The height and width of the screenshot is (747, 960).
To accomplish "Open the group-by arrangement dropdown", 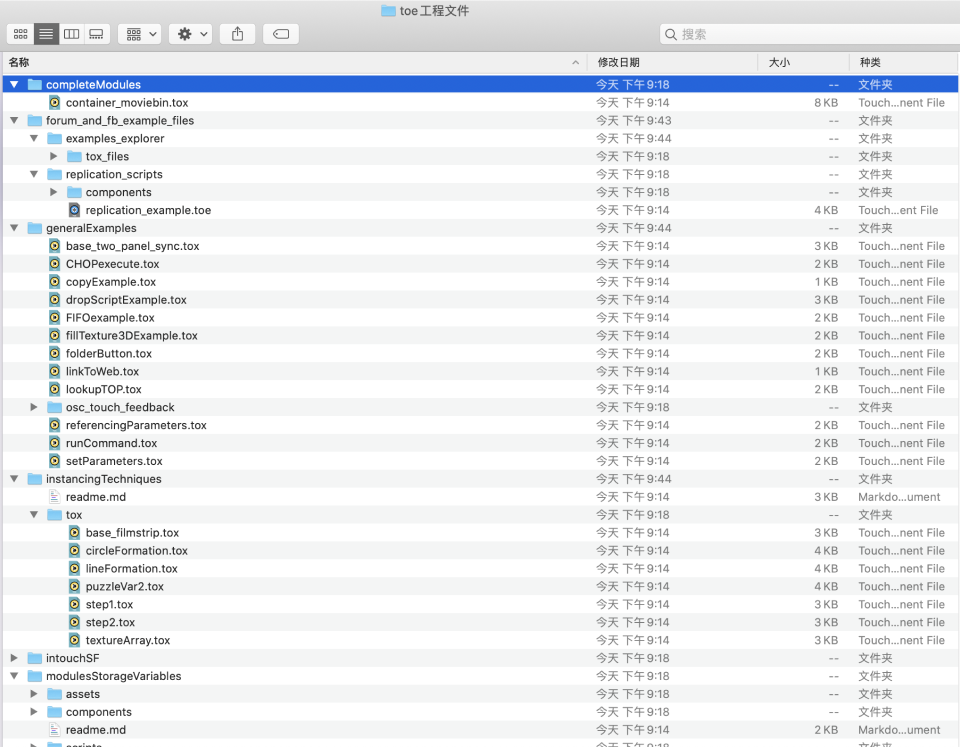I will [139, 34].
